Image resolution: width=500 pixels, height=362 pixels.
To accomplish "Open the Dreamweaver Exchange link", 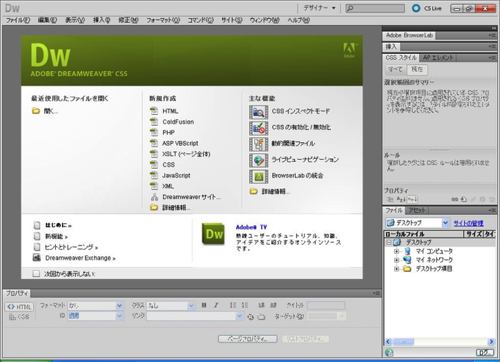I will click(x=80, y=258).
